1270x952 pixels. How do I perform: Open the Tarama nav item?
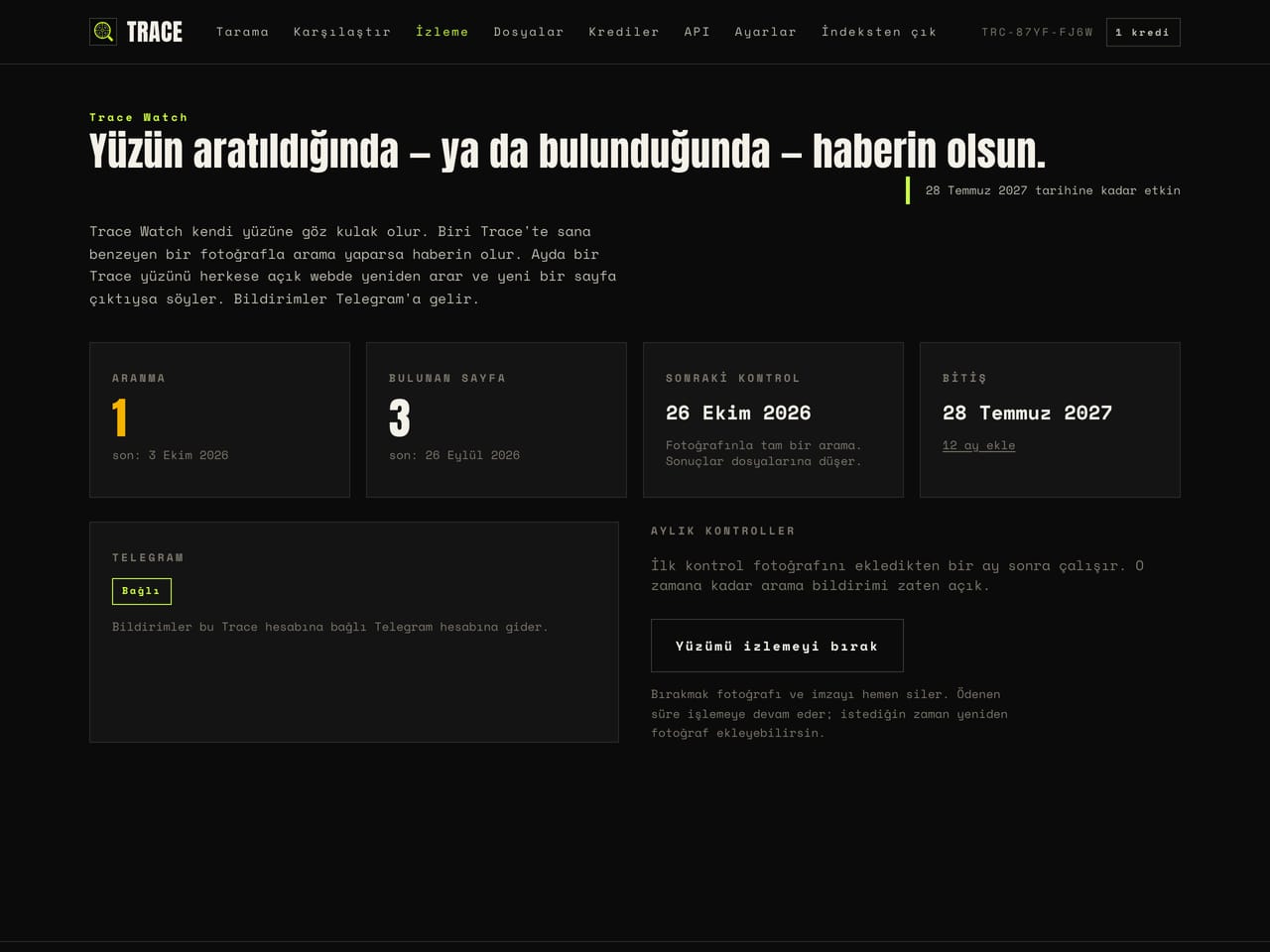pos(242,32)
